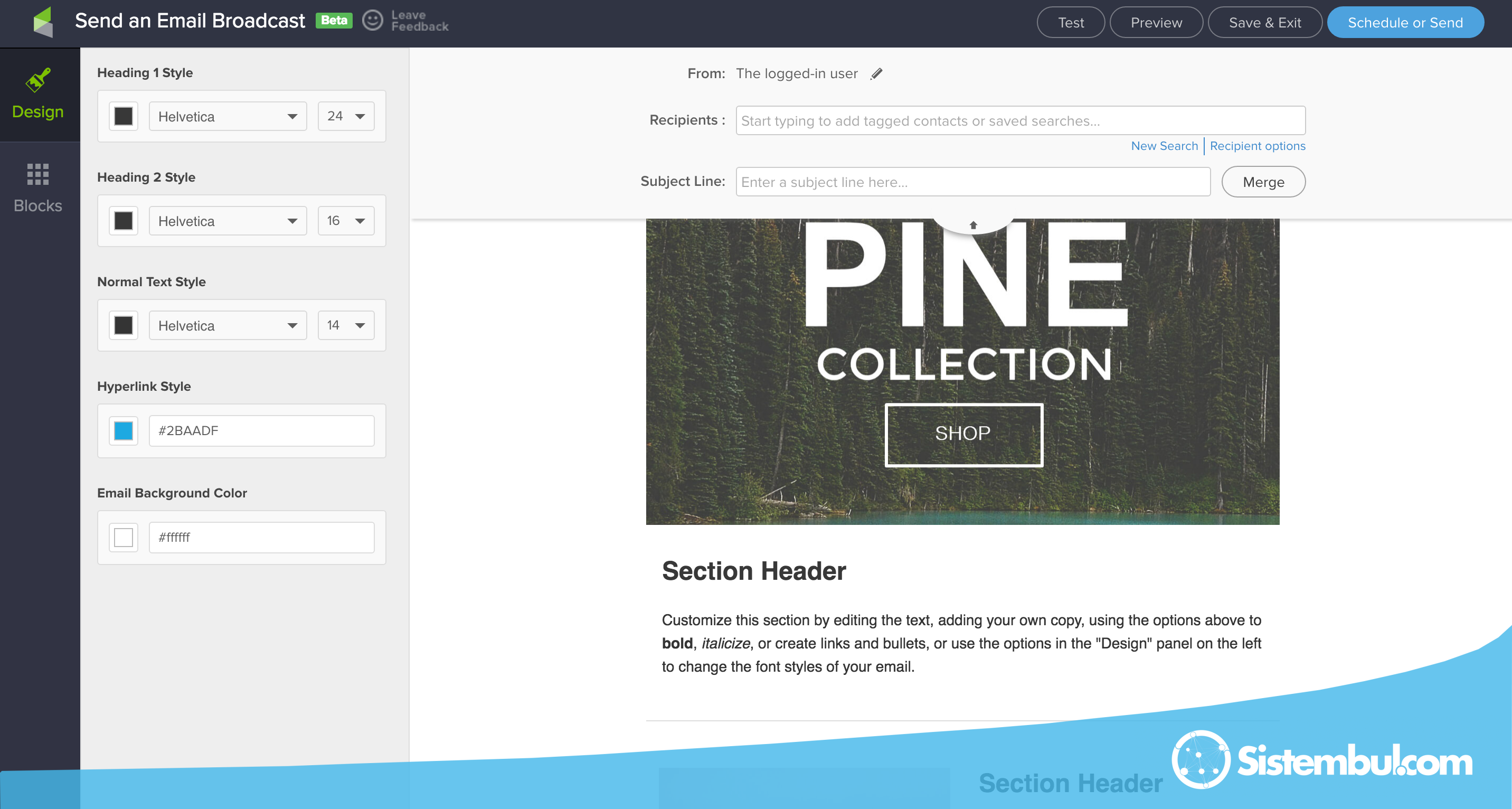The image size is (1512, 809).
Task: Click the first Section Header heading
Action: tap(754, 571)
